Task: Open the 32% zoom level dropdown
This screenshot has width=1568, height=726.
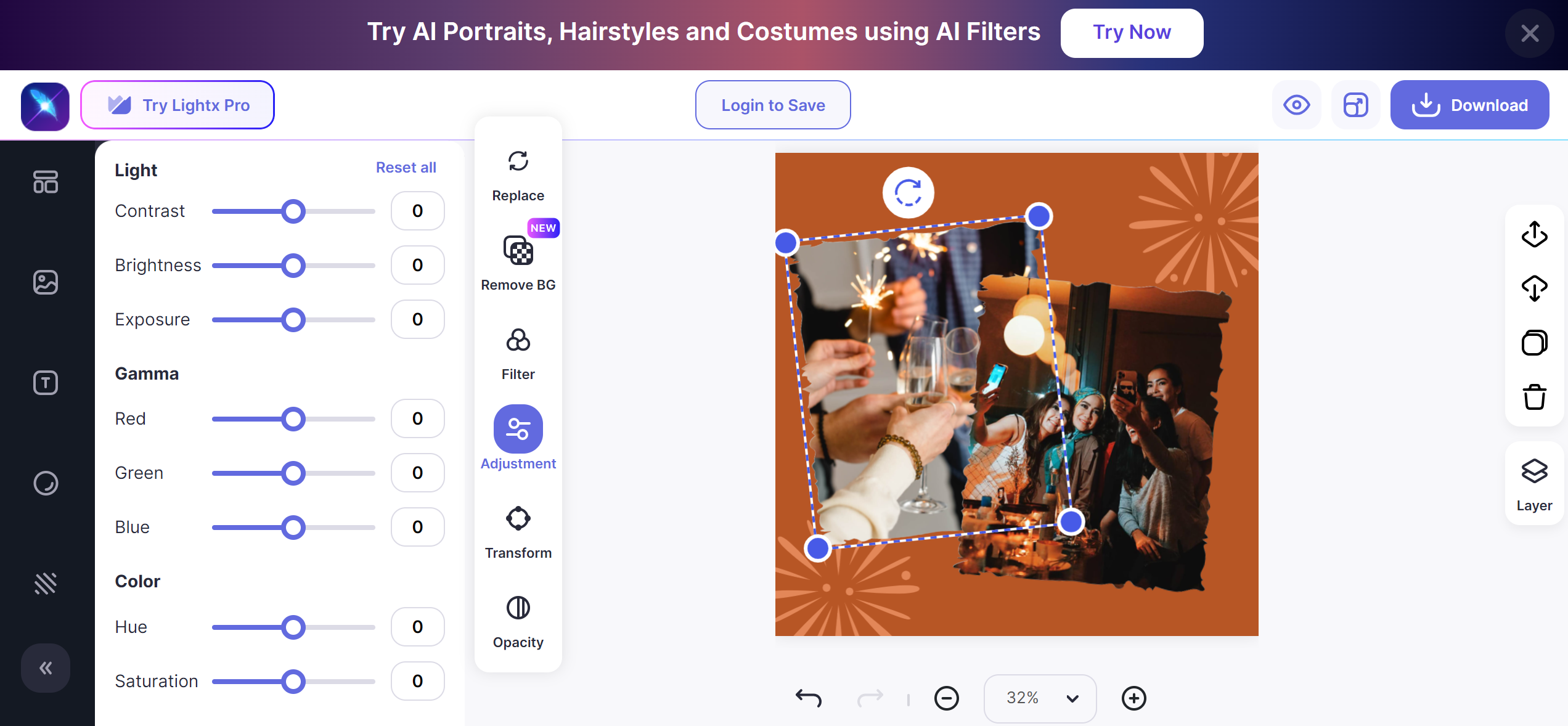Action: click(1040, 698)
